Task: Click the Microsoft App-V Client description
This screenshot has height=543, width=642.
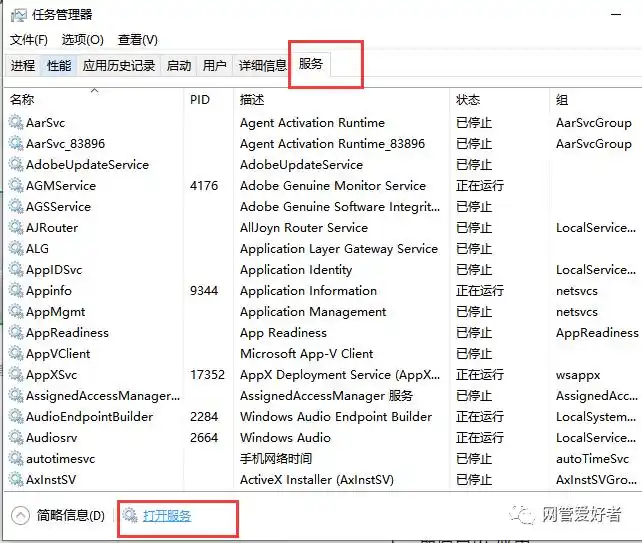Action: pyautogui.click(x=307, y=353)
